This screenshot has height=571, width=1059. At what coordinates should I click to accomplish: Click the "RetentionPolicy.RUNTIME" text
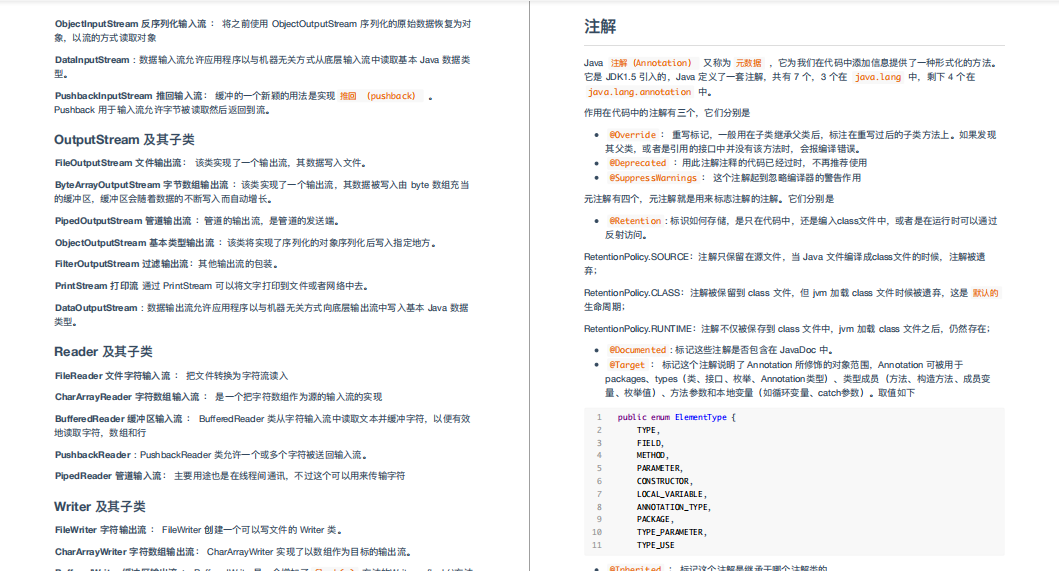(638, 328)
